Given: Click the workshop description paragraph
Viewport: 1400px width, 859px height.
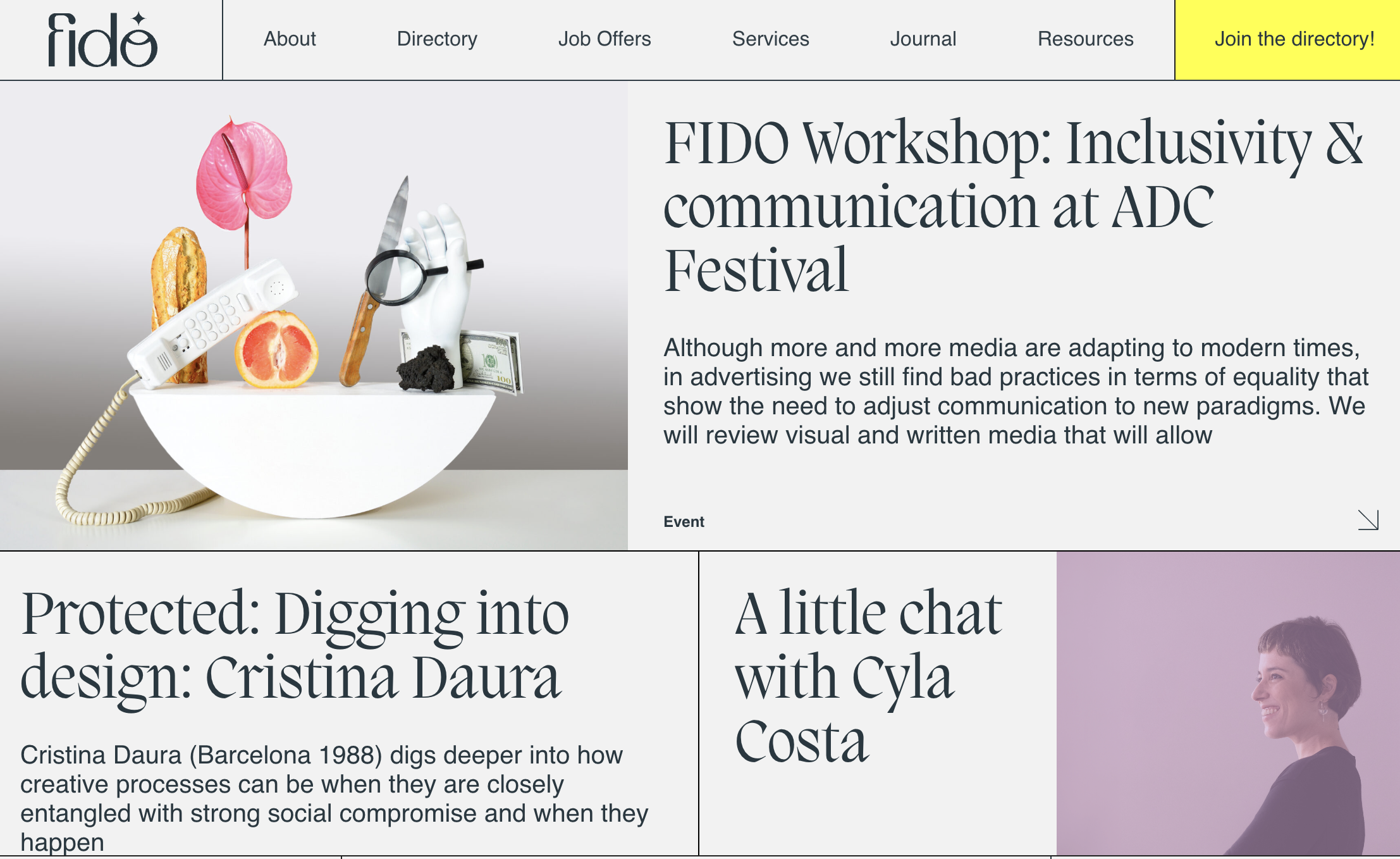Looking at the screenshot, I should (1016, 392).
